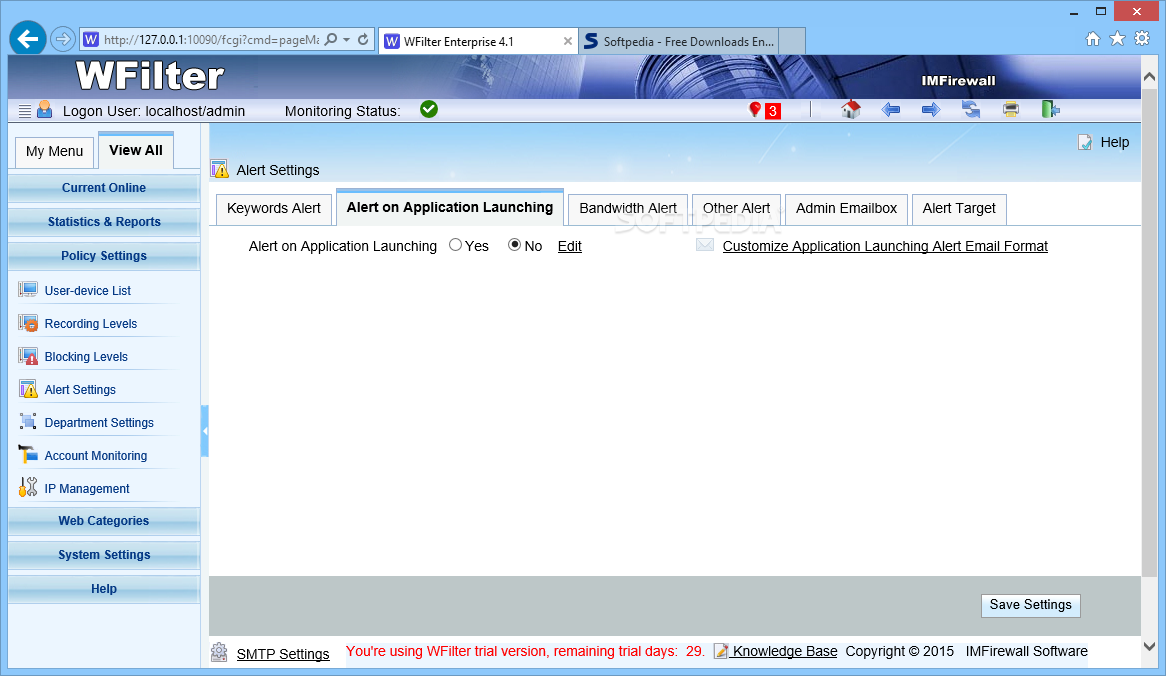Collapse Policy Settings section
Viewport: 1166px width, 676px height.
coord(103,256)
